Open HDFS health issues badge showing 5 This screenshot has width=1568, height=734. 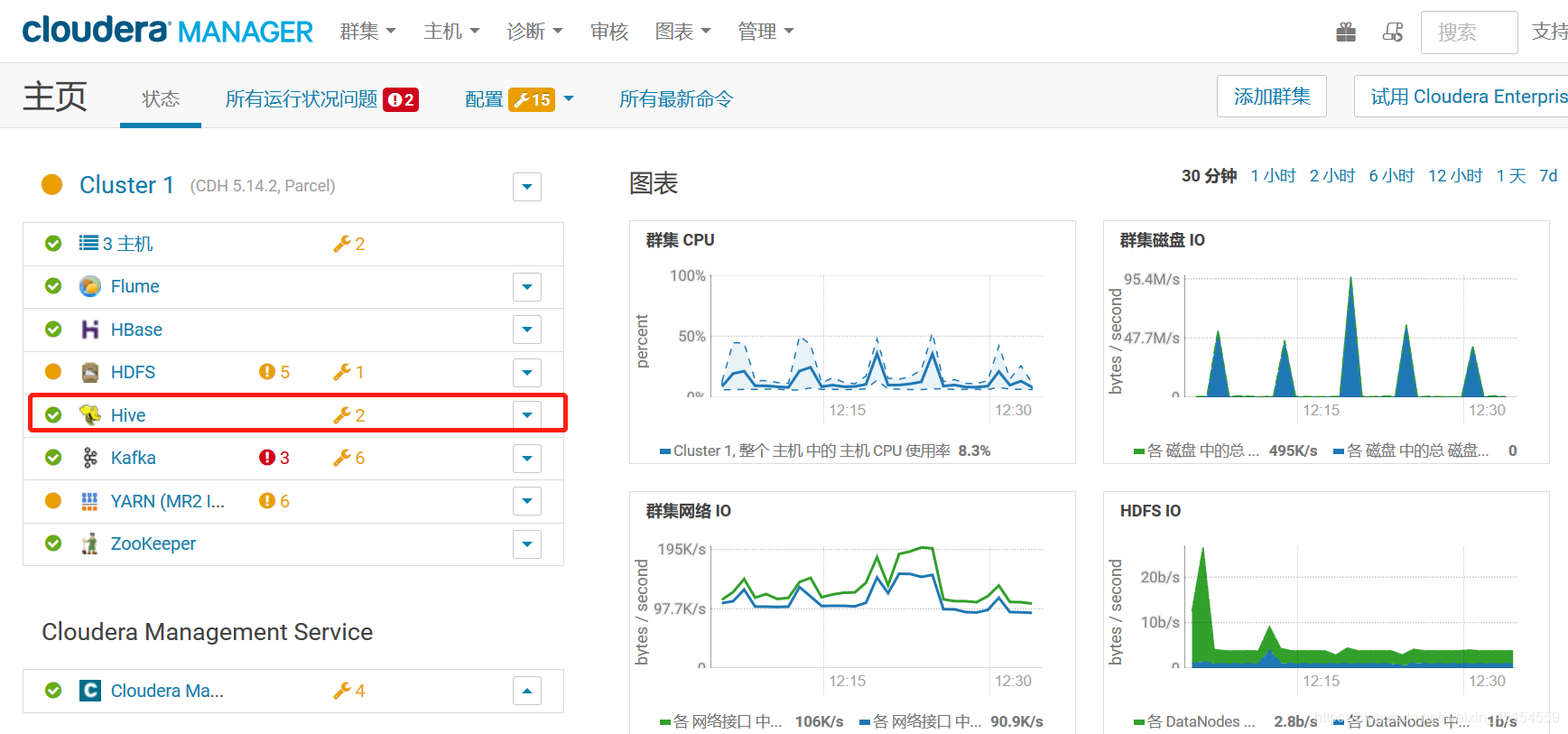(274, 372)
